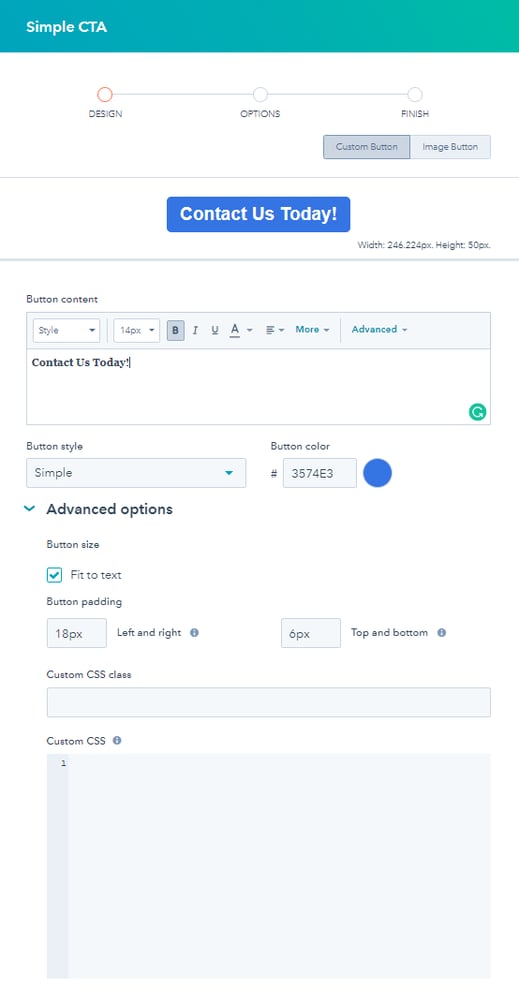Apply Italic formatting in the toolbar
The height and width of the screenshot is (1003, 519).
tap(195, 330)
